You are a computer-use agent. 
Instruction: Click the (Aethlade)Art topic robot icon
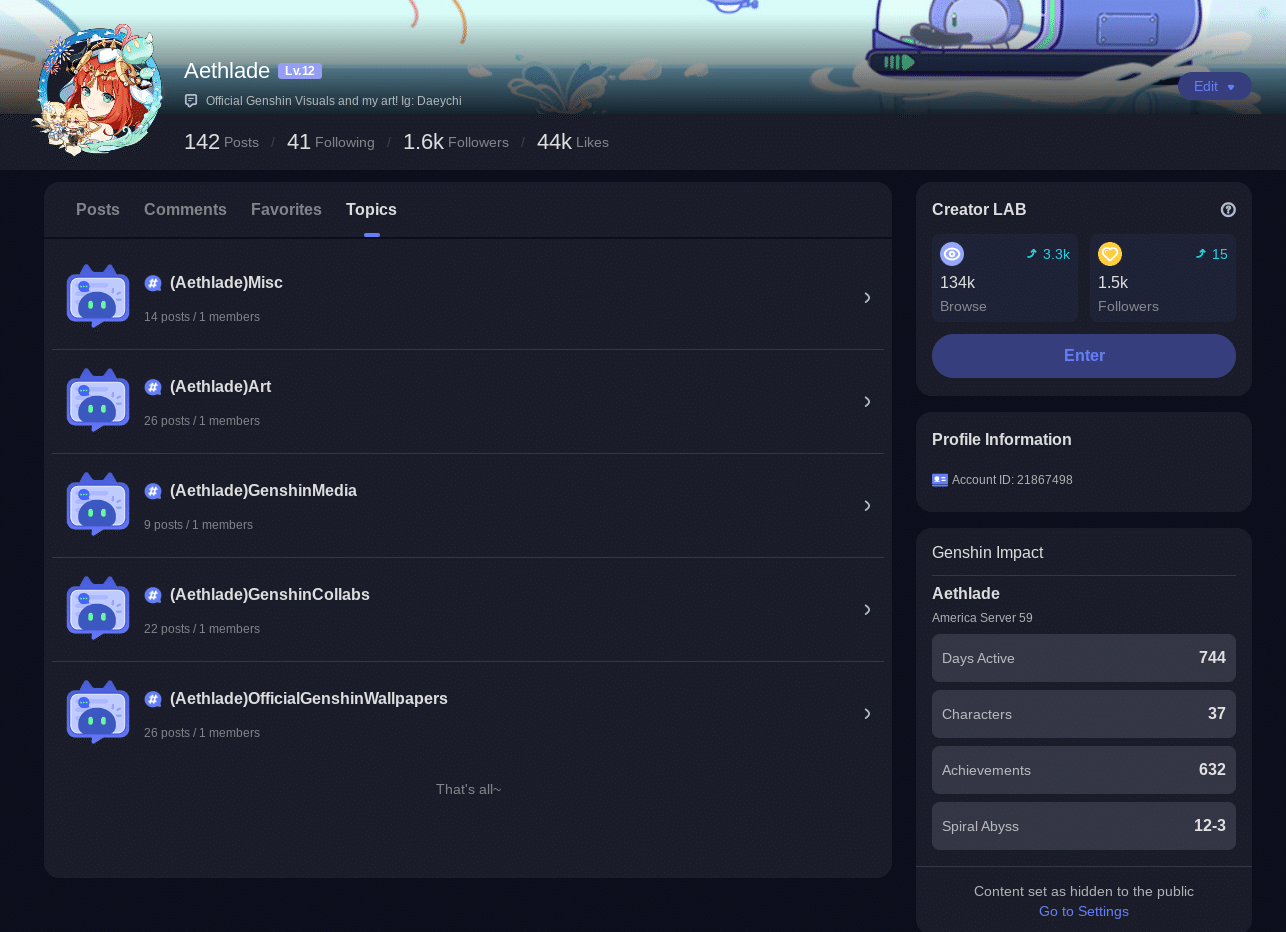(x=98, y=400)
